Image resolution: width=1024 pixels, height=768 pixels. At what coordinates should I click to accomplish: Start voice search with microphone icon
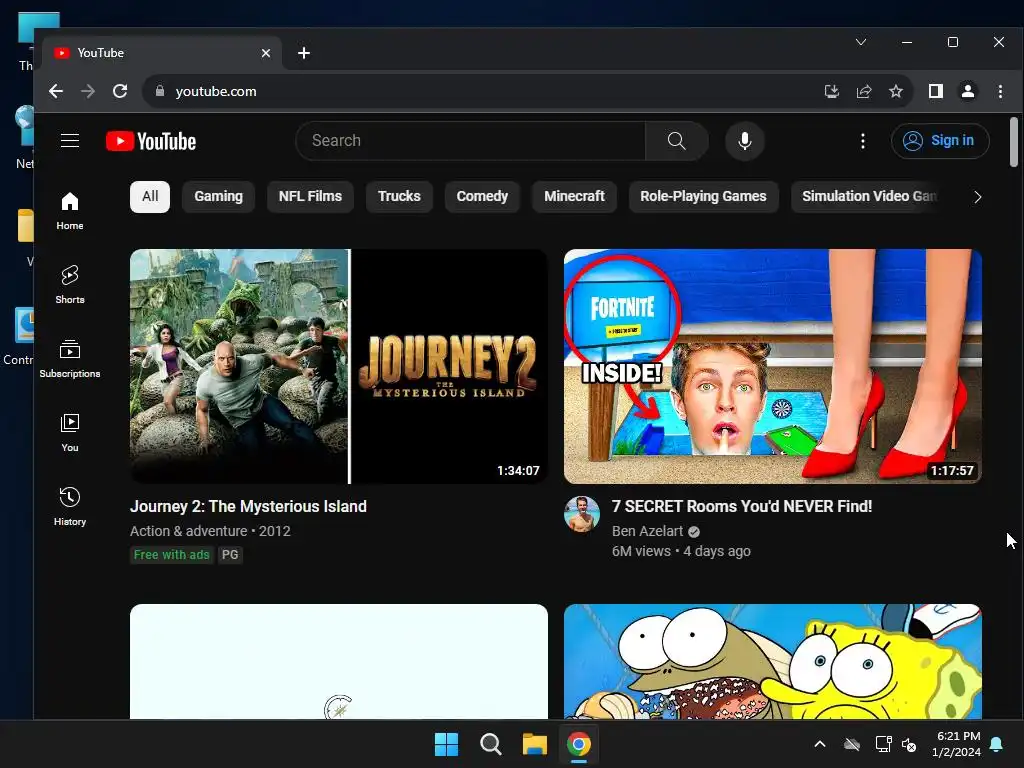(744, 141)
